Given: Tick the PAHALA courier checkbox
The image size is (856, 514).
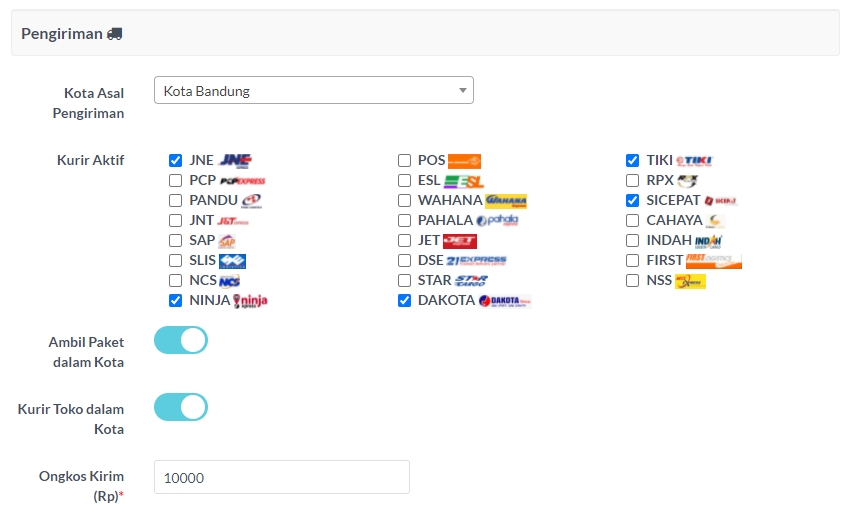Looking at the screenshot, I should 404,220.
